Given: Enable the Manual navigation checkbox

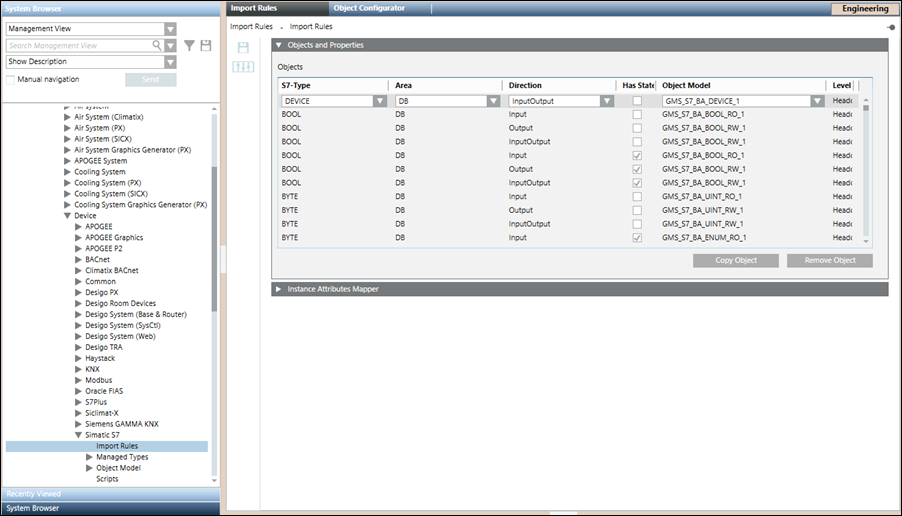Looking at the screenshot, I should point(11,79).
